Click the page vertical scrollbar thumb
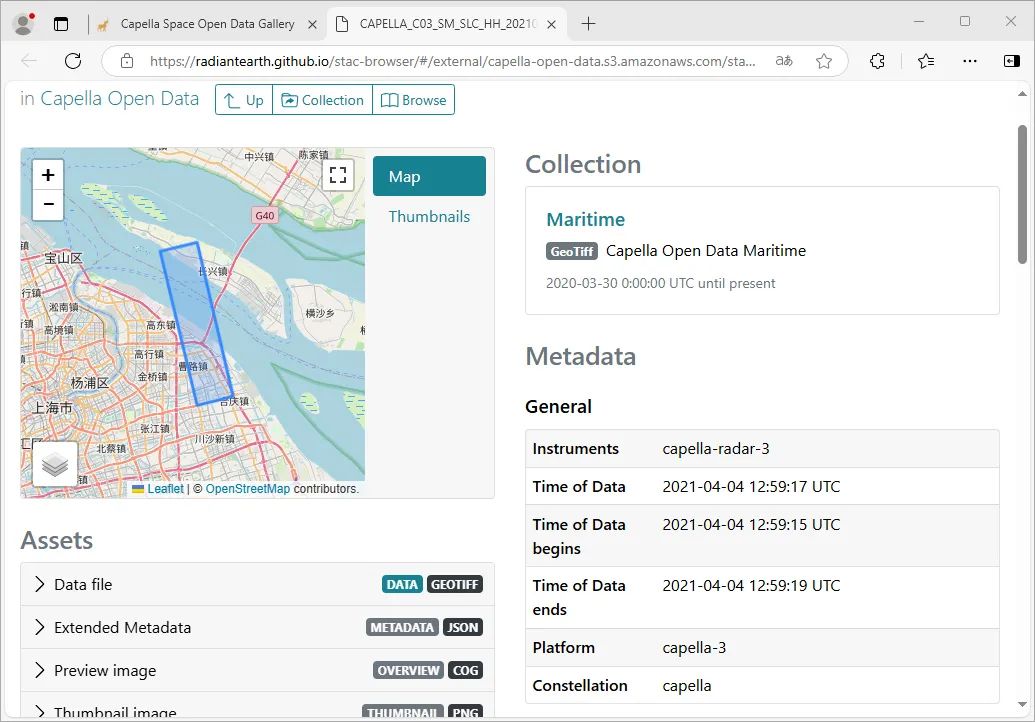Screen dimensions: 1035x722 (1022, 195)
